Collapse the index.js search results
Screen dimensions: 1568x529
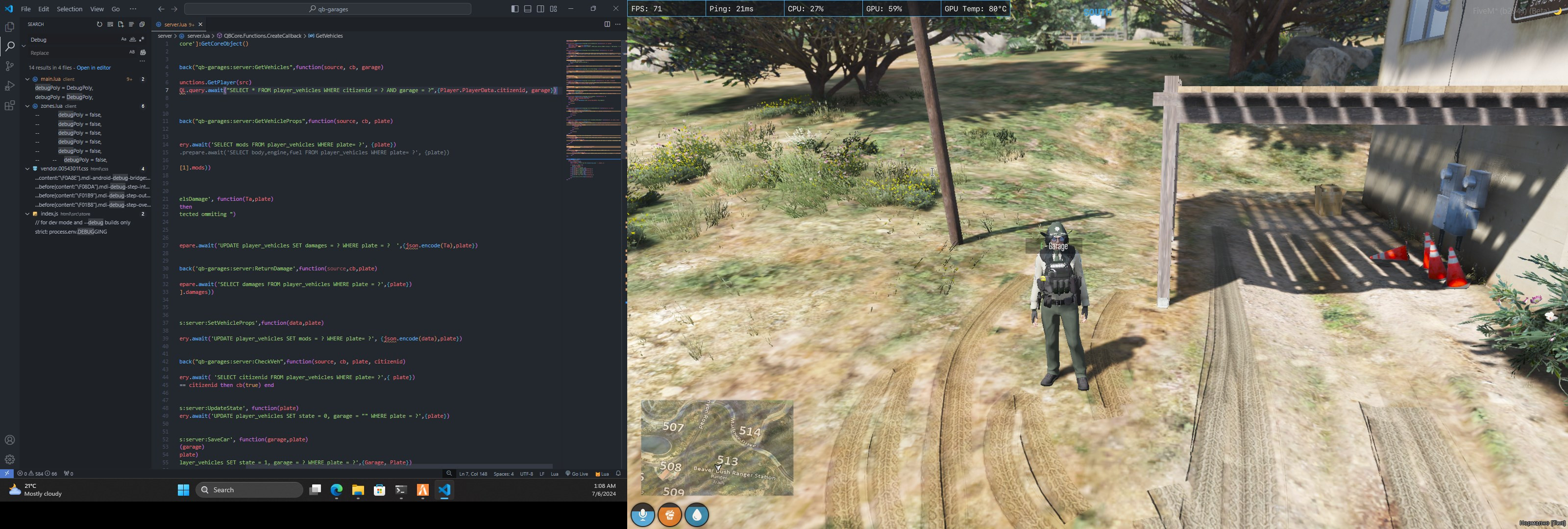coord(27,214)
